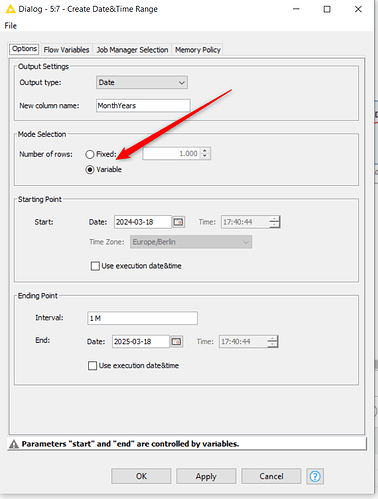Switch to the Memory Policy tab

coord(198,50)
